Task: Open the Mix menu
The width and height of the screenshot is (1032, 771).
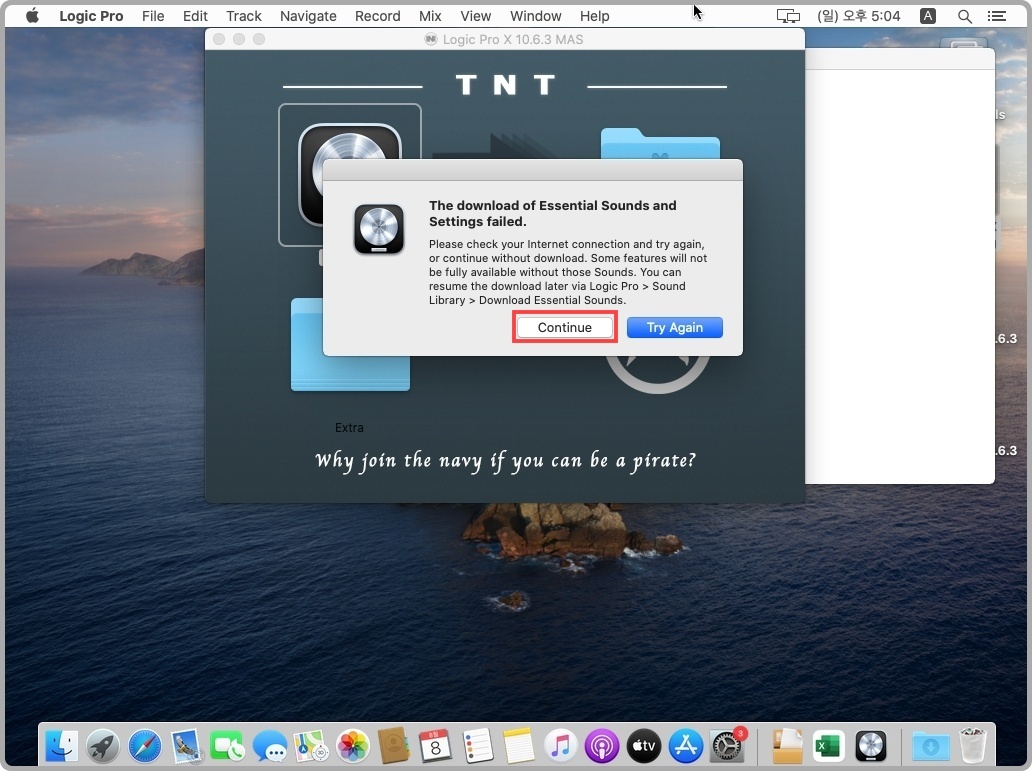Action: pyautogui.click(x=430, y=16)
